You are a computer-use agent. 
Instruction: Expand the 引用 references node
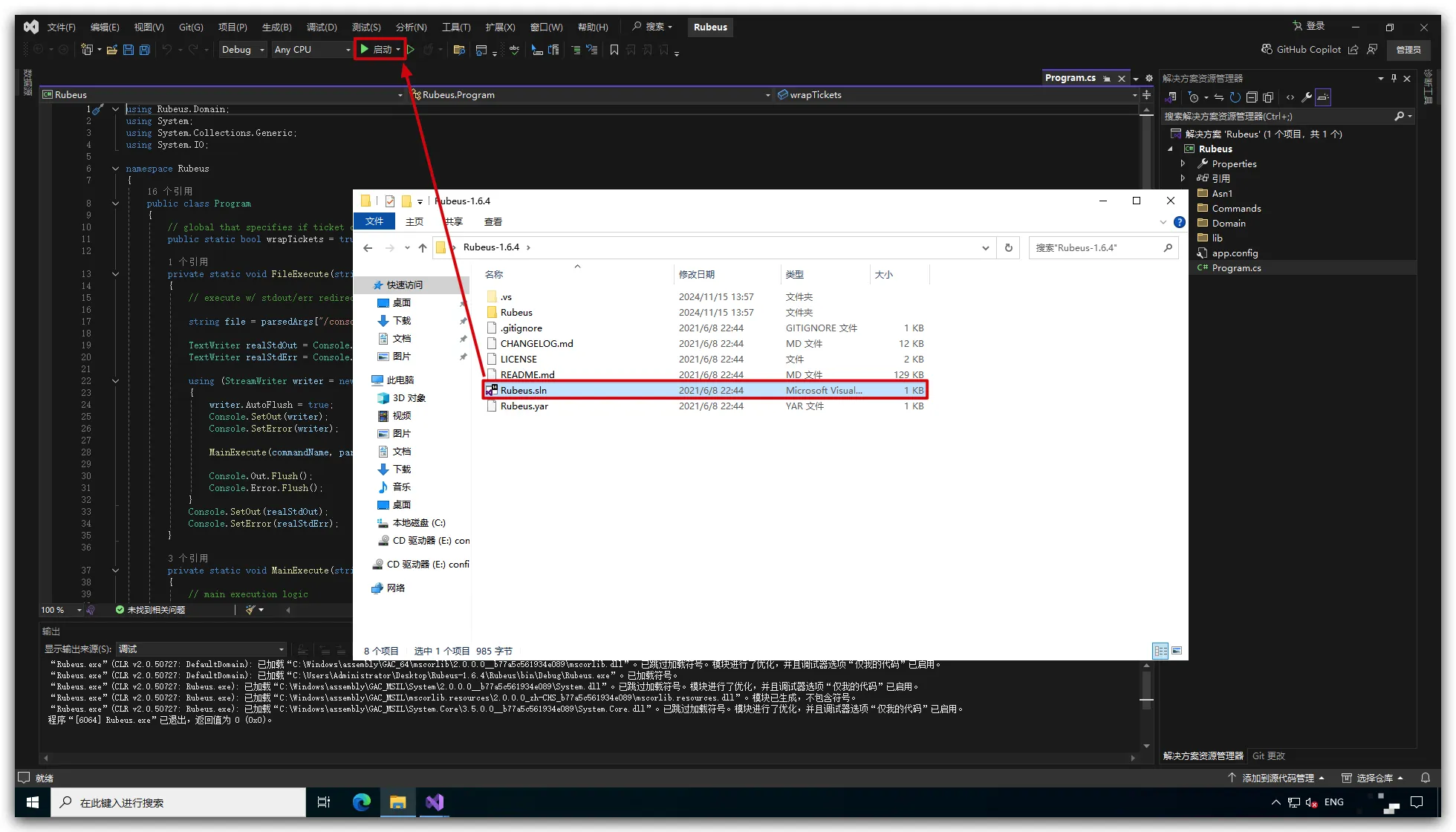(1183, 178)
